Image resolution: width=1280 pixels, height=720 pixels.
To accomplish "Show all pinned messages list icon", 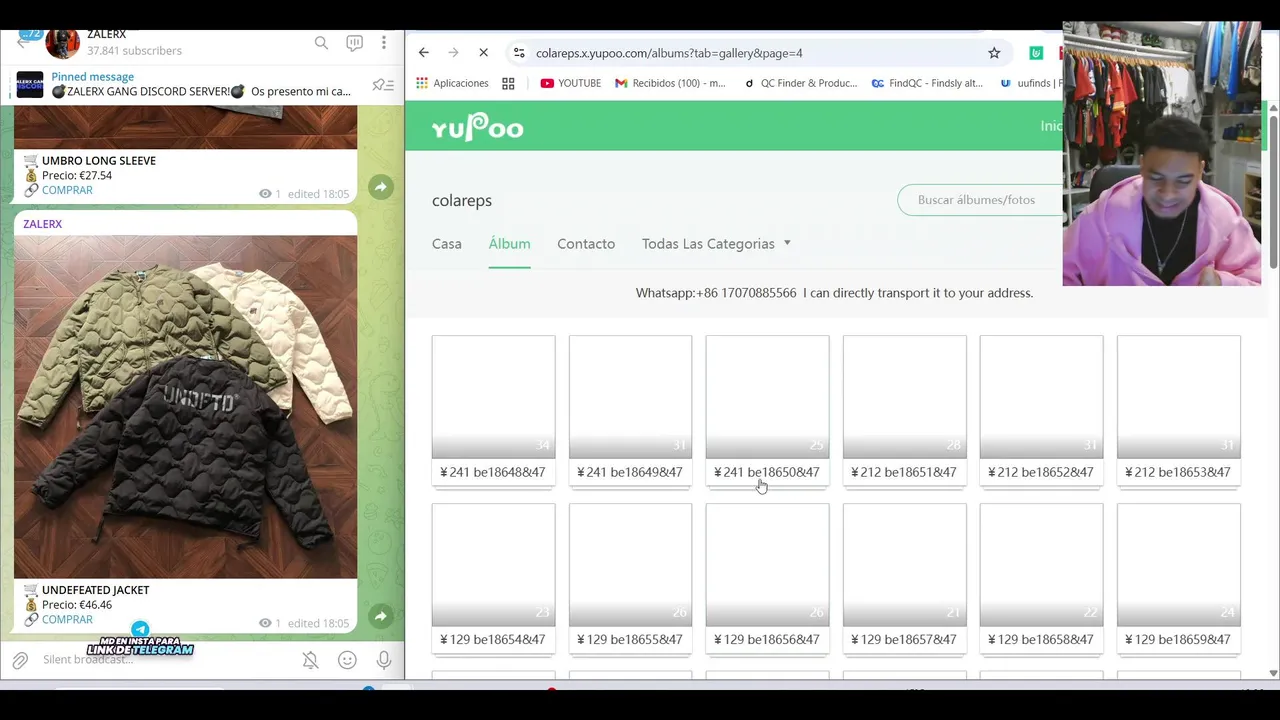I will pyautogui.click(x=382, y=85).
